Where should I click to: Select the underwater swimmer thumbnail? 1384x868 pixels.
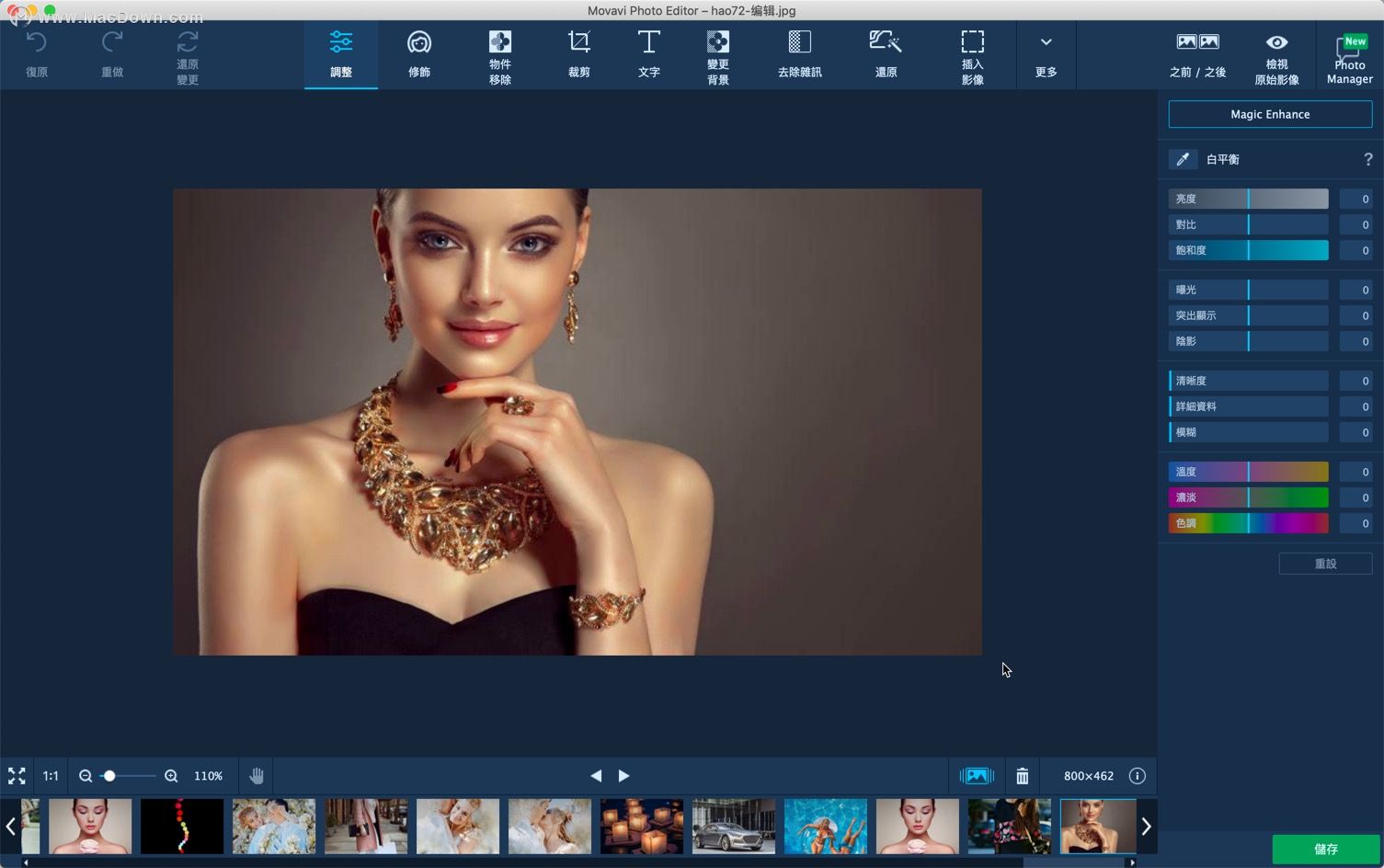(x=826, y=826)
